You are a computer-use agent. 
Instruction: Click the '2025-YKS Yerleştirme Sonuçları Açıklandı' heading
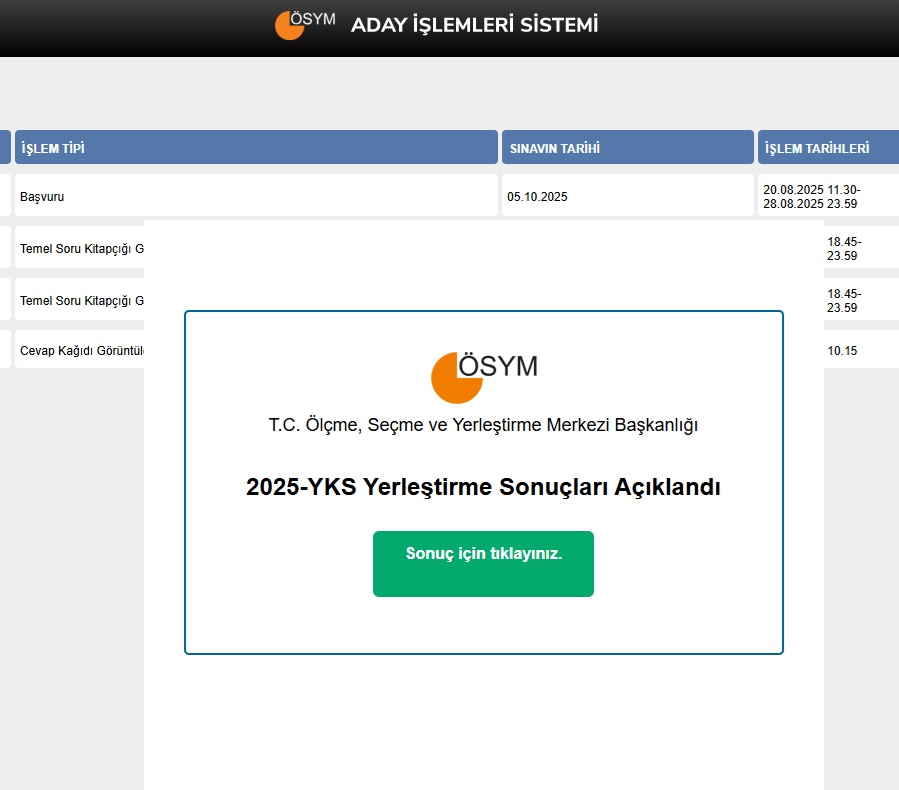(483, 487)
